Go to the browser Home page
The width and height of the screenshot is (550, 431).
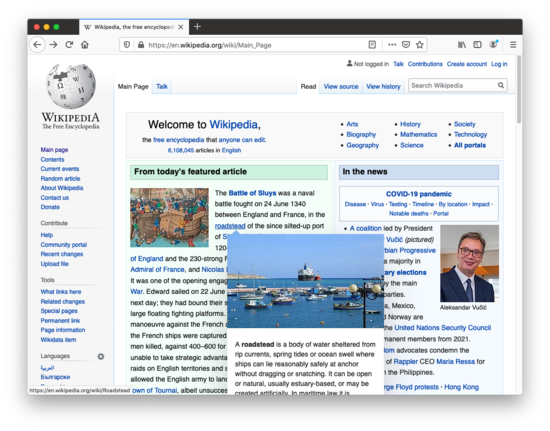click(85, 45)
